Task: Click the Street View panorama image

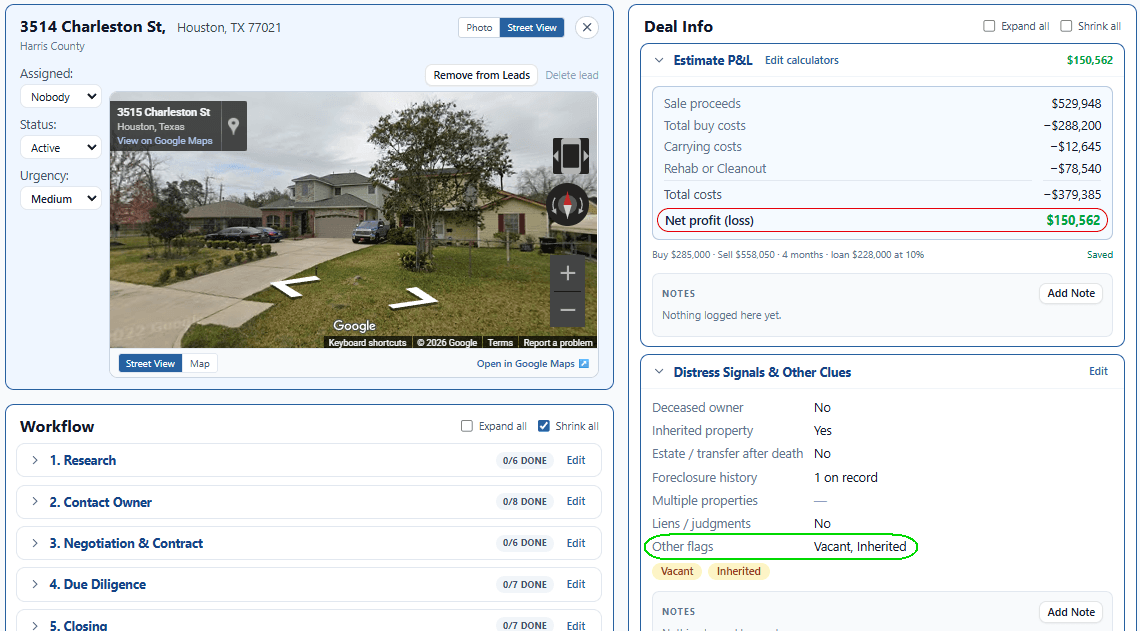Action: pos(353,220)
